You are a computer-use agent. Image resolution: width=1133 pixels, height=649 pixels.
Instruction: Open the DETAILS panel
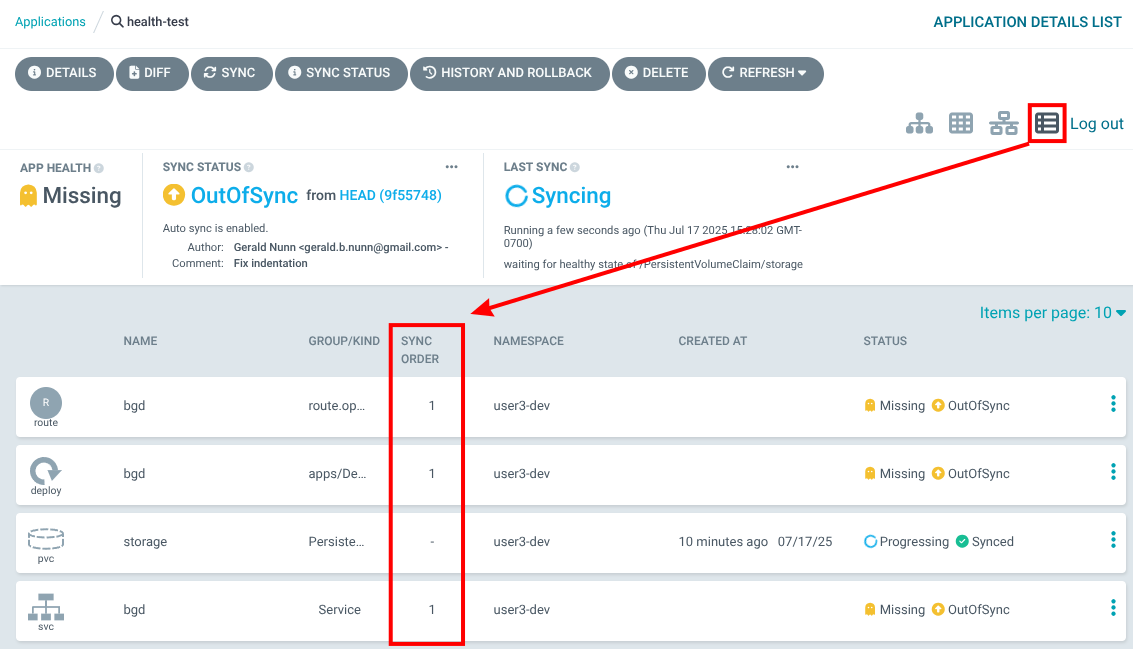pyautogui.click(x=64, y=73)
